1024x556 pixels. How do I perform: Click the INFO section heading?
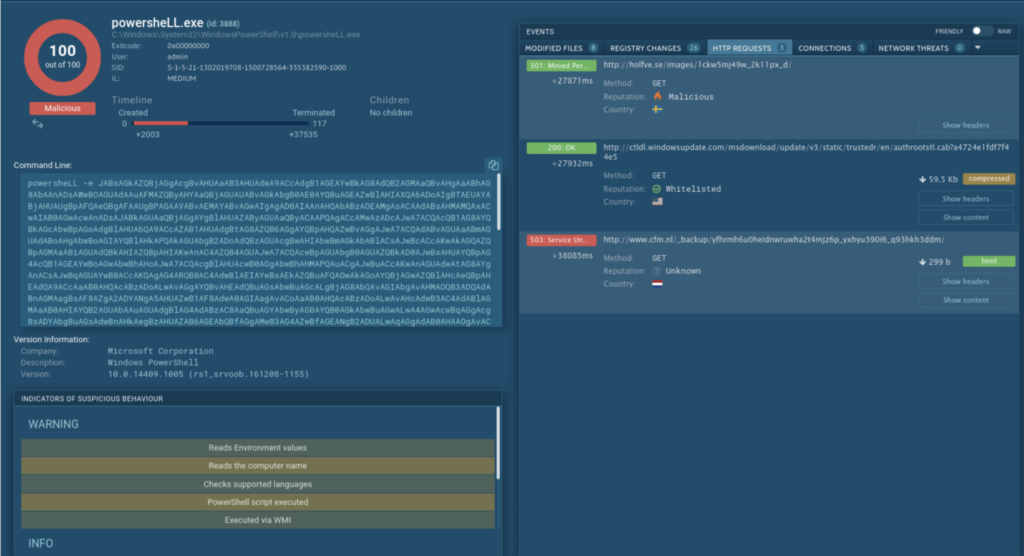point(40,544)
